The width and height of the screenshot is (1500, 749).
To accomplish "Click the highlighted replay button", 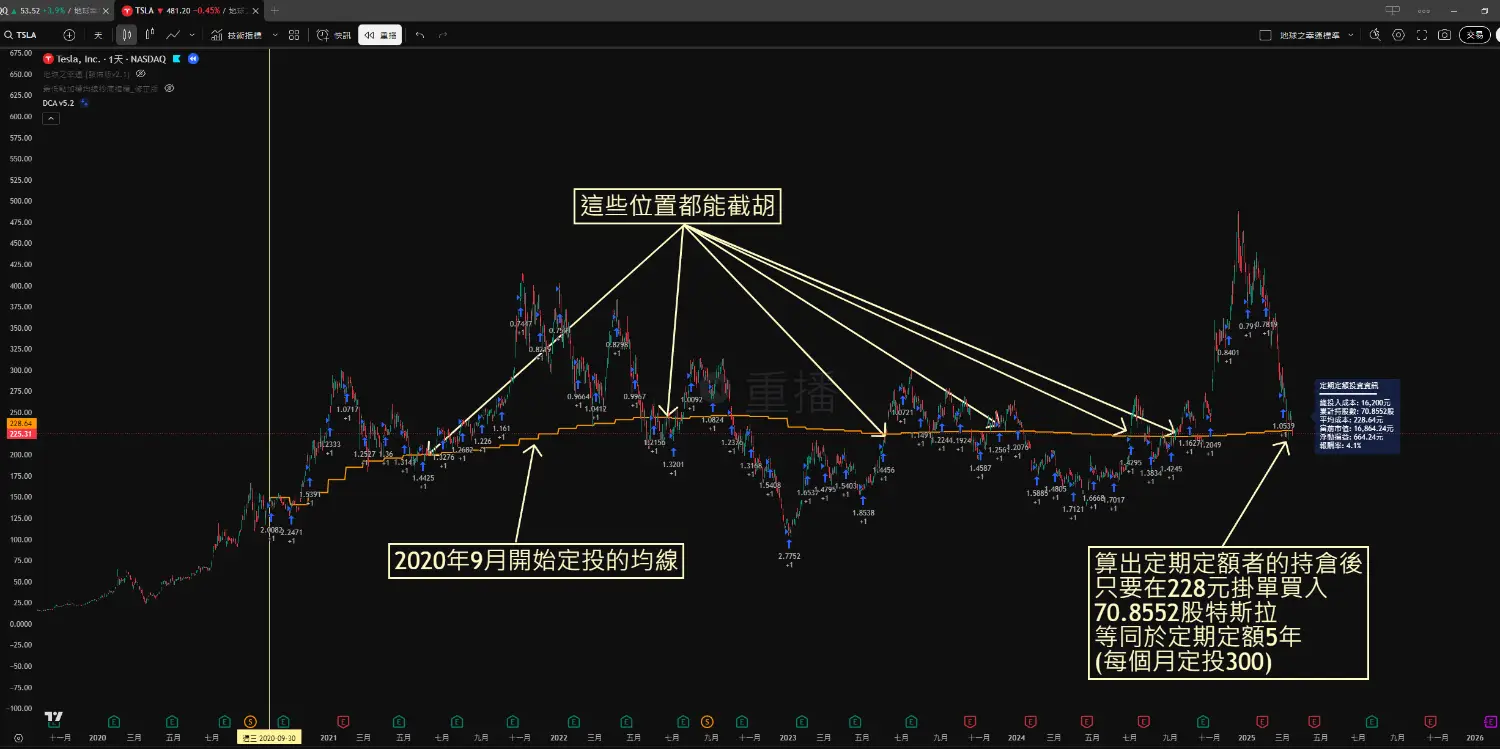I will tap(380, 35).
